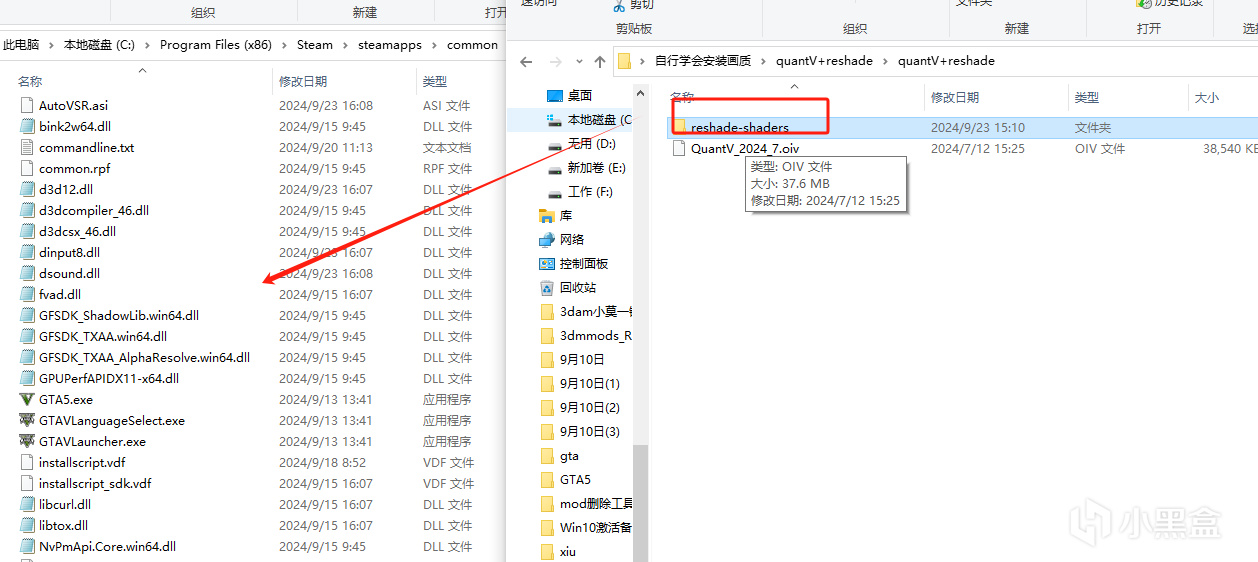Select 工作 (F:) drive icon
This screenshot has width=1258, height=562.
click(x=555, y=193)
